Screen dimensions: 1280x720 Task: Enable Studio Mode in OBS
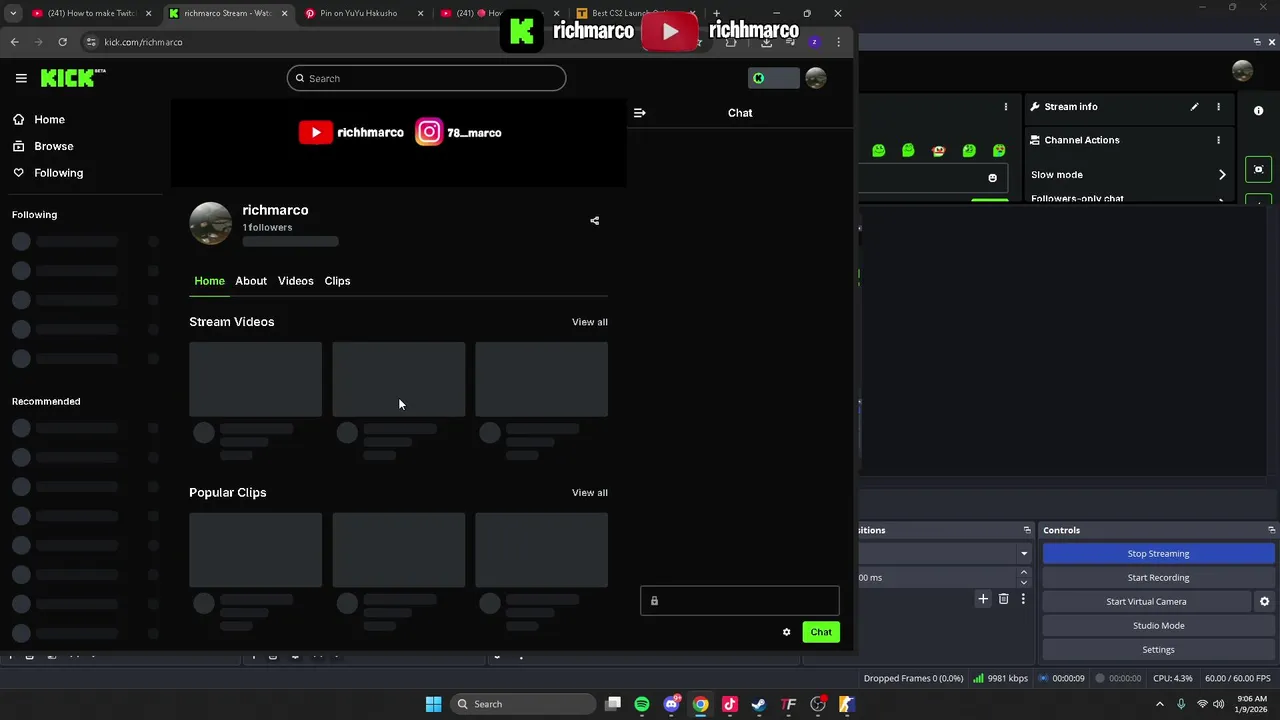tap(1158, 626)
